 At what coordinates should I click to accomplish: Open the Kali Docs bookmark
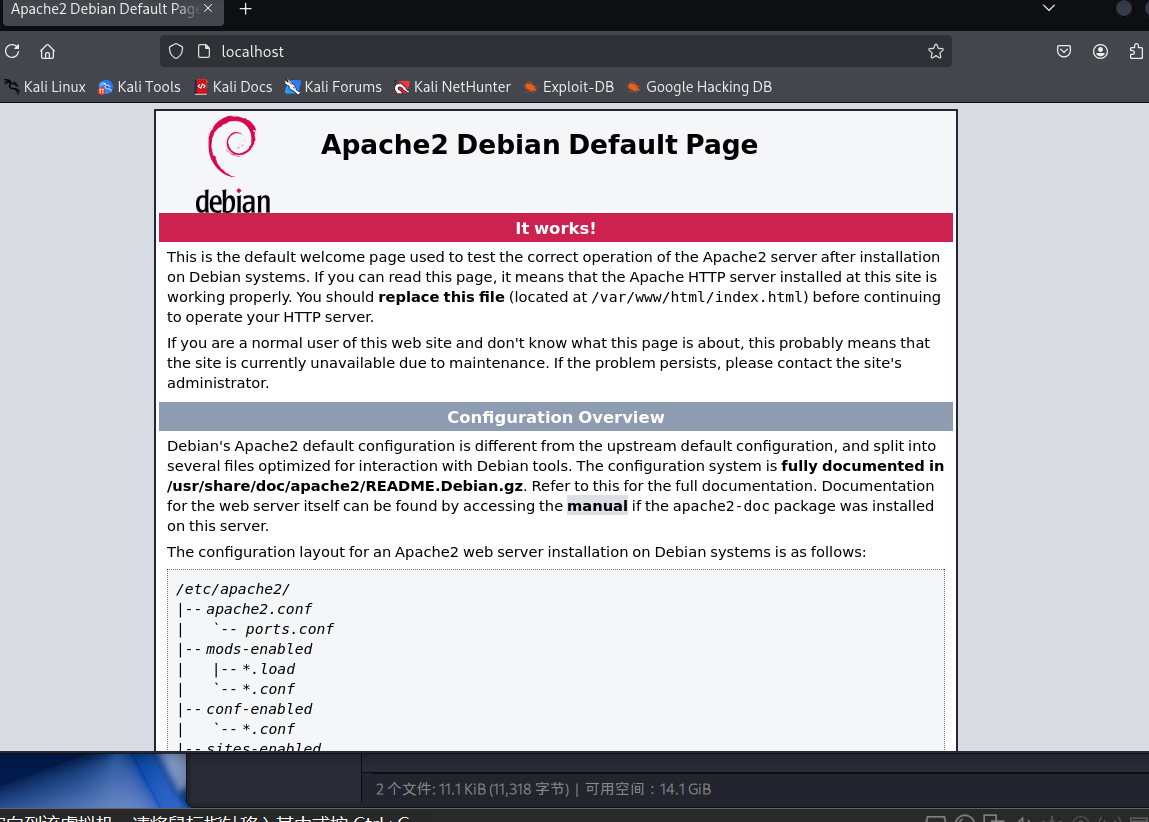234,86
